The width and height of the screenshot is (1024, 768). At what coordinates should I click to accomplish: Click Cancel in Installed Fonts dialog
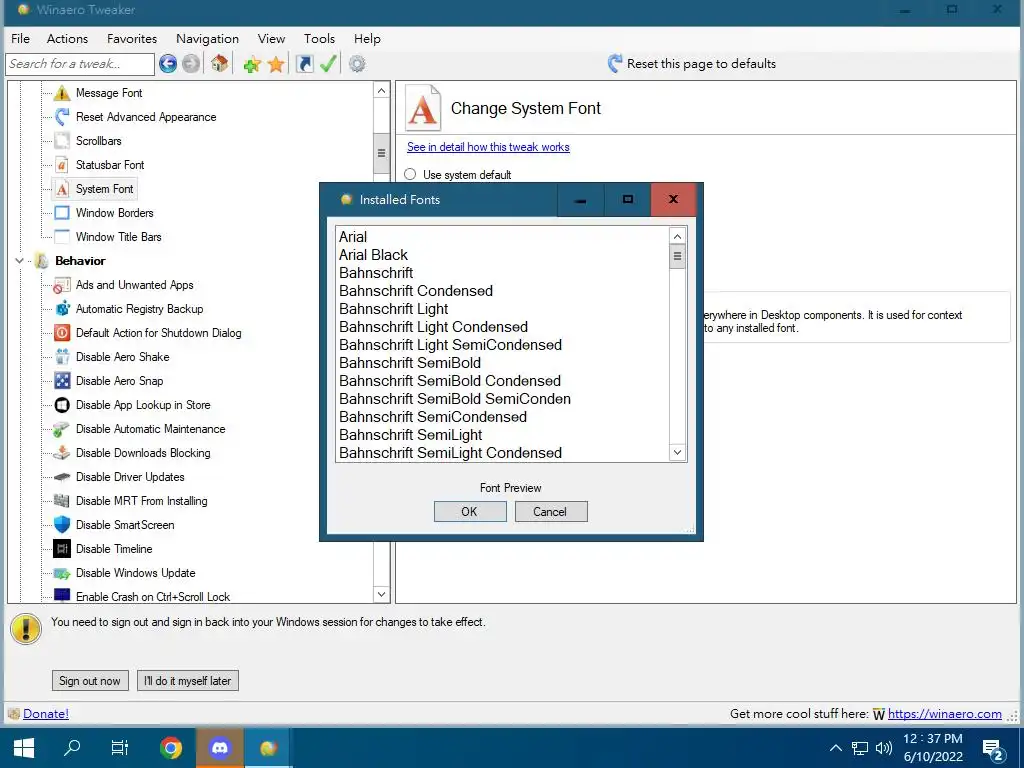pos(551,511)
